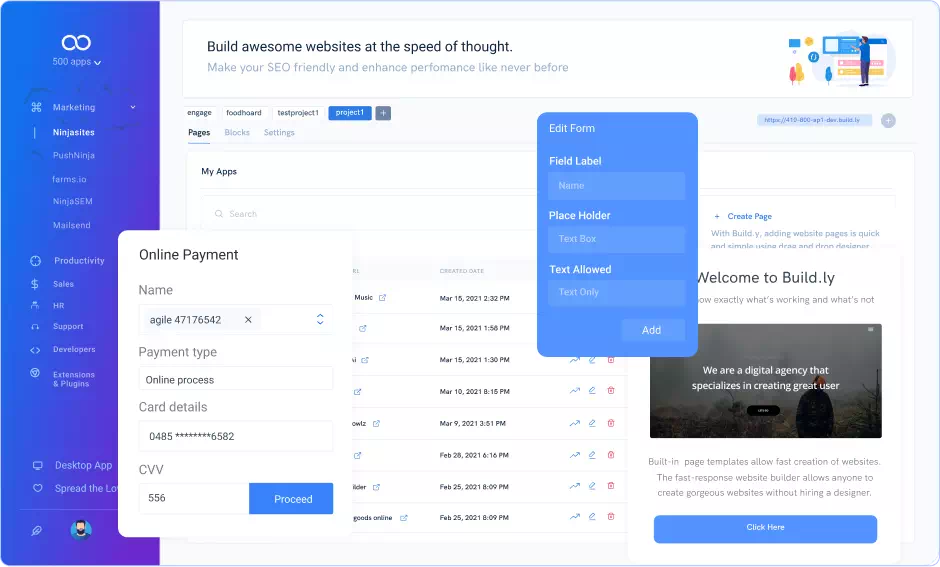Click the plus icon to add project
The width and height of the screenshot is (940, 567).
[x=383, y=113]
